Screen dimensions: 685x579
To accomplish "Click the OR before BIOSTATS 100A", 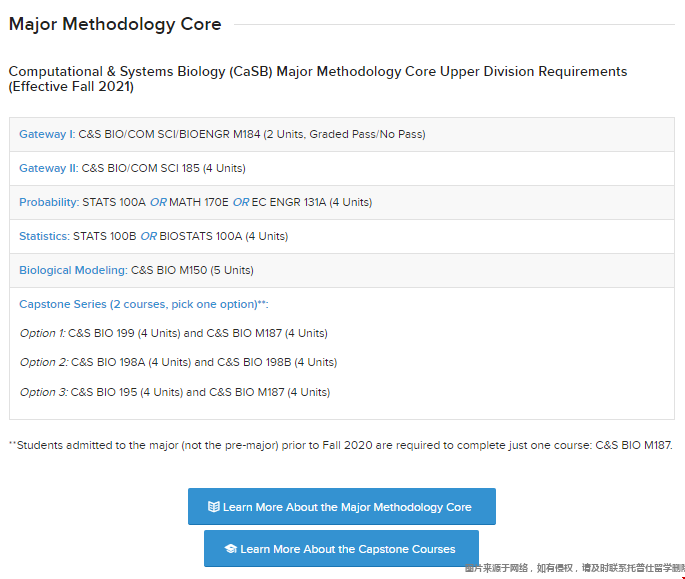I will (x=148, y=236).
